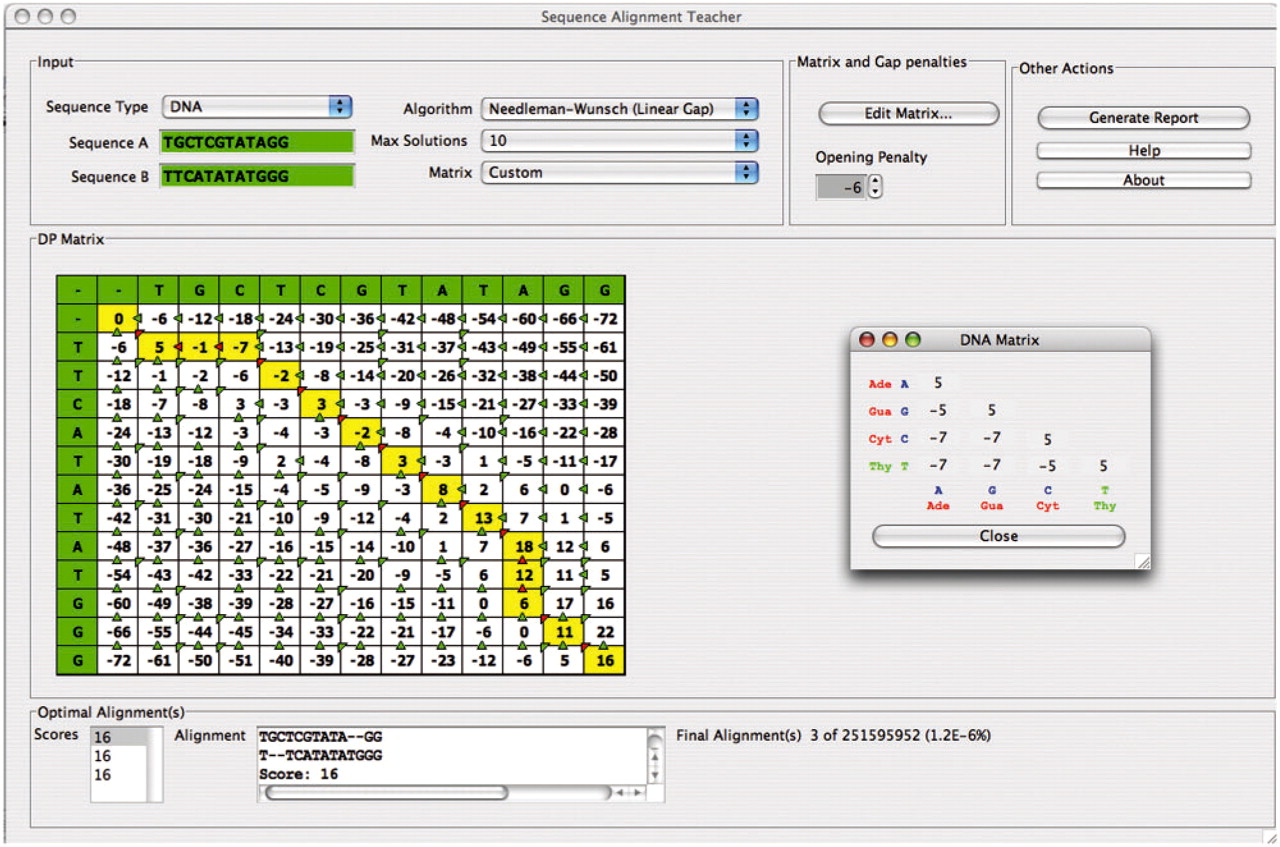The width and height of the screenshot is (1280, 847).
Task: Click inside the Sequence B input field
Action: pyautogui.click(x=257, y=175)
